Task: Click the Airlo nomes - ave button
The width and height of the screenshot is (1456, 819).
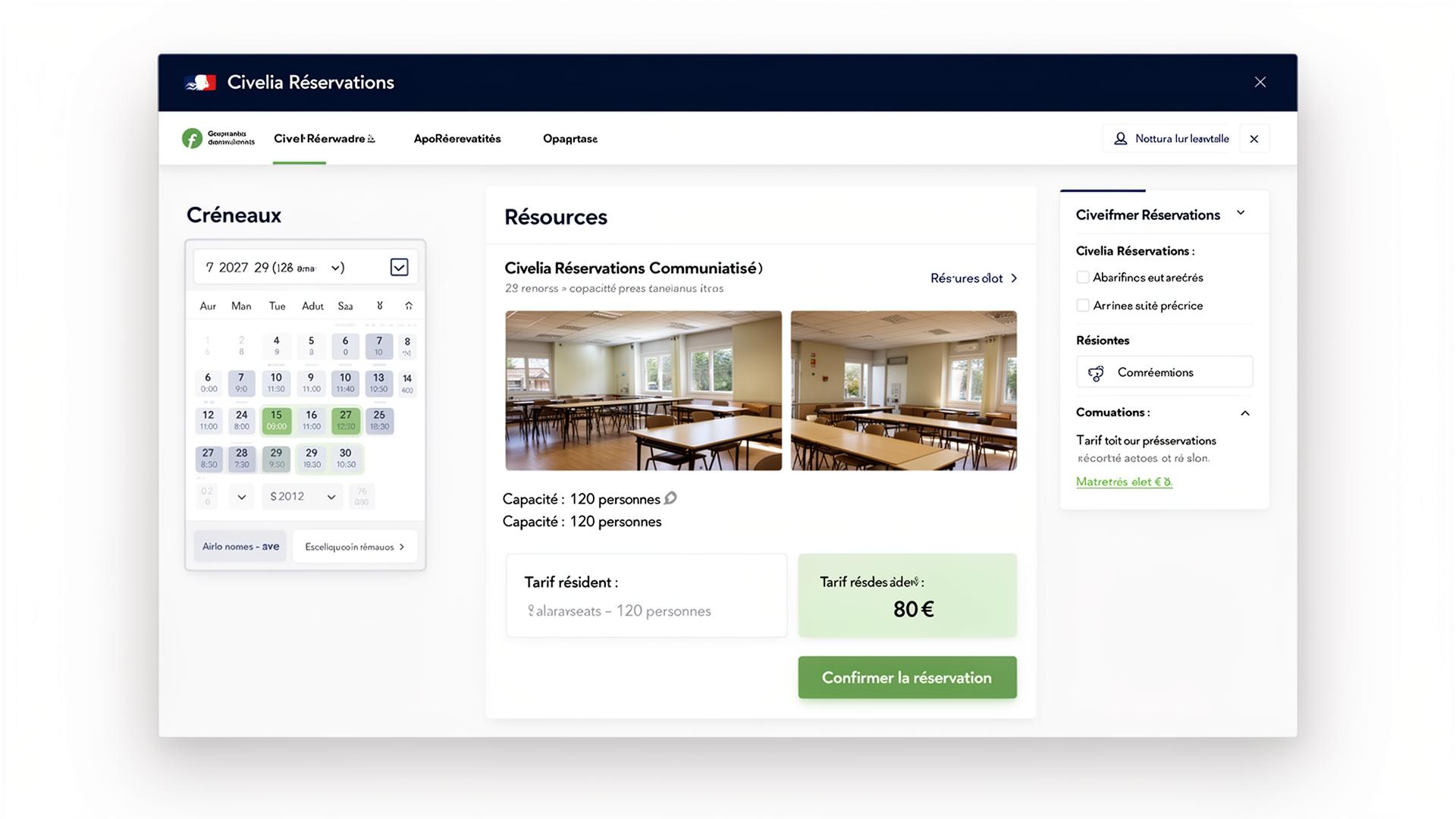Action: click(240, 547)
